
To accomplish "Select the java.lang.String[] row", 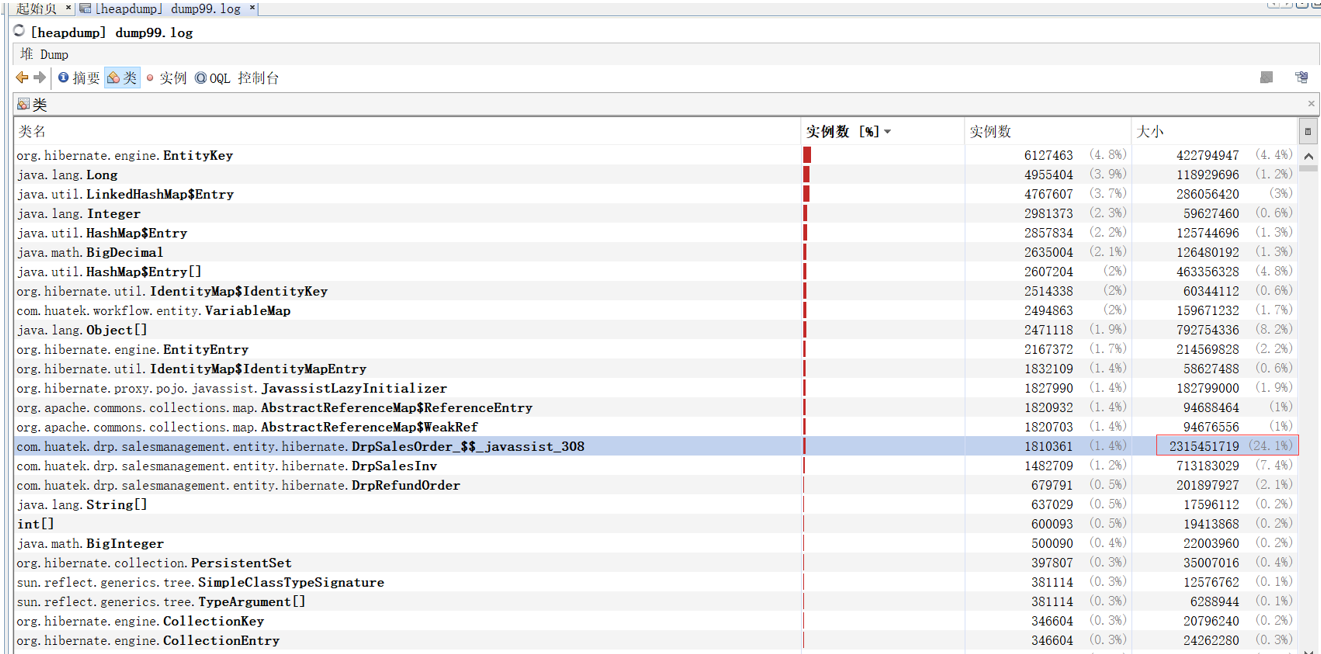I will [x=656, y=505].
